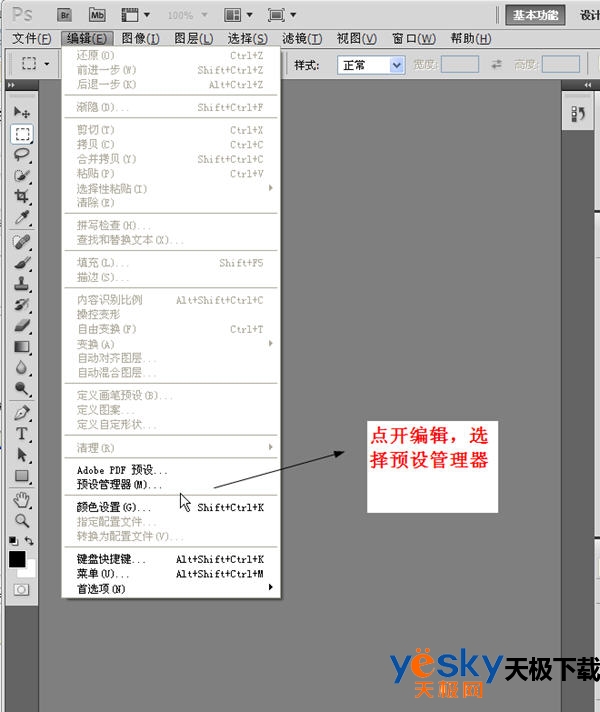Select the Lasso tool

[21, 154]
